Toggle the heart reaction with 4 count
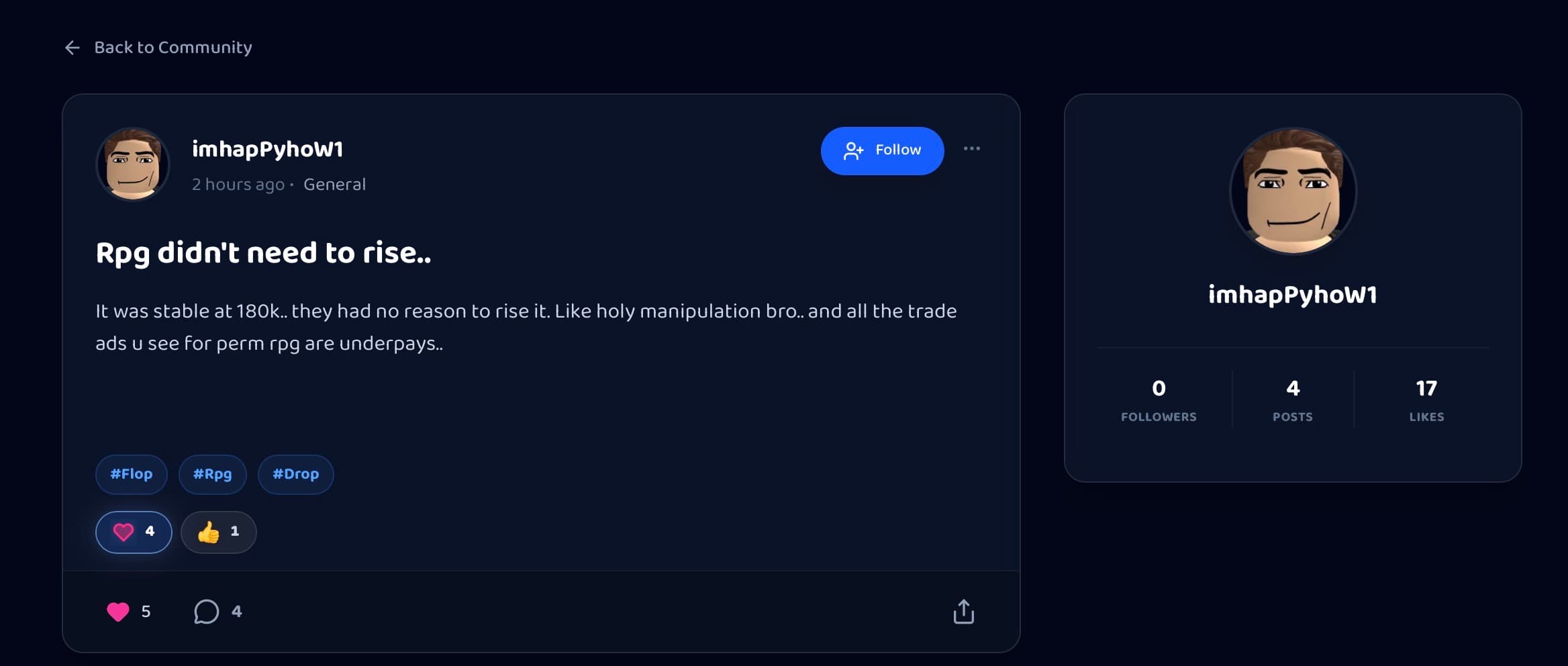 coord(134,532)
